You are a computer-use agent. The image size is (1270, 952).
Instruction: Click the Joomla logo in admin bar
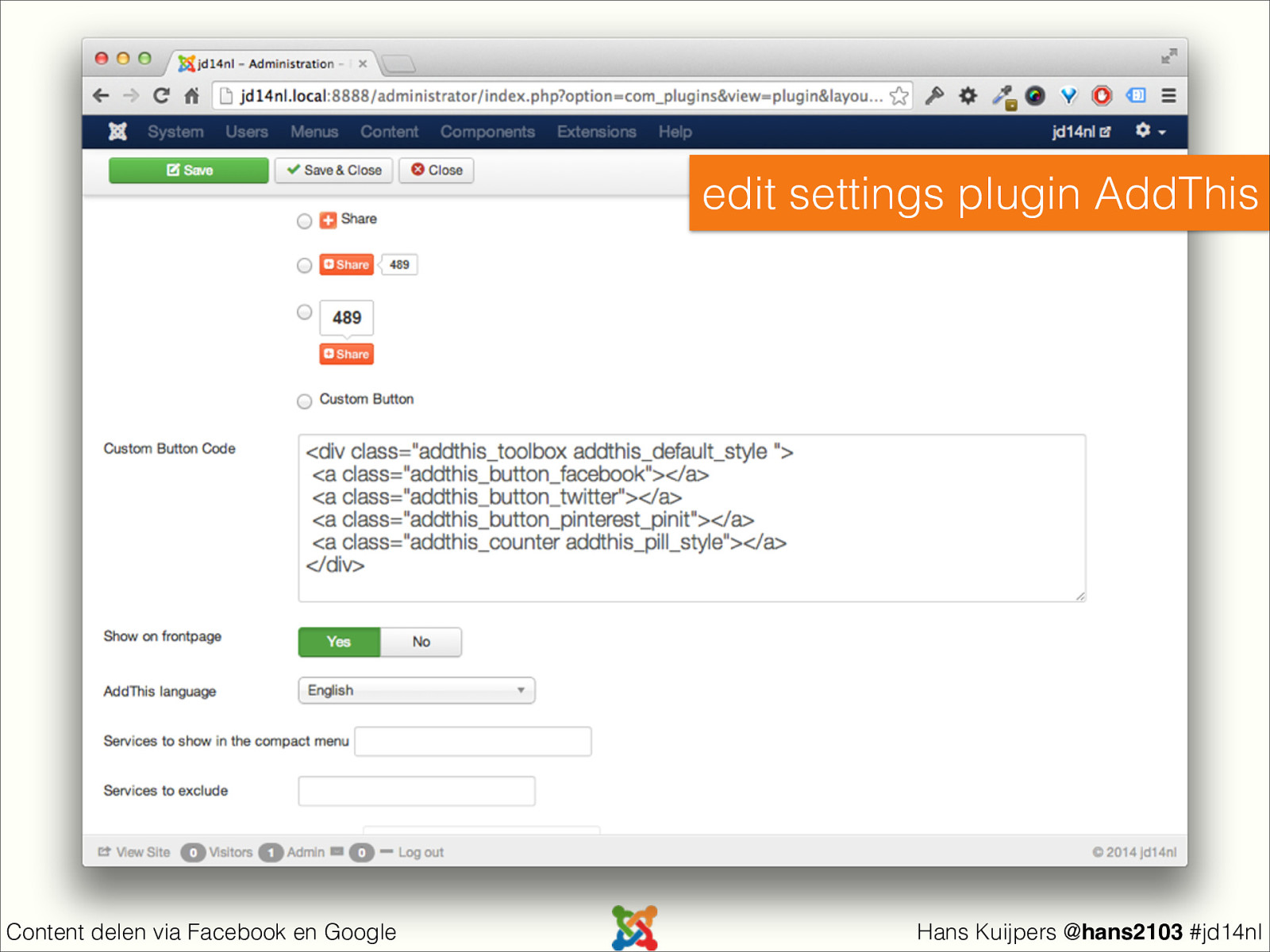point(117,132)
